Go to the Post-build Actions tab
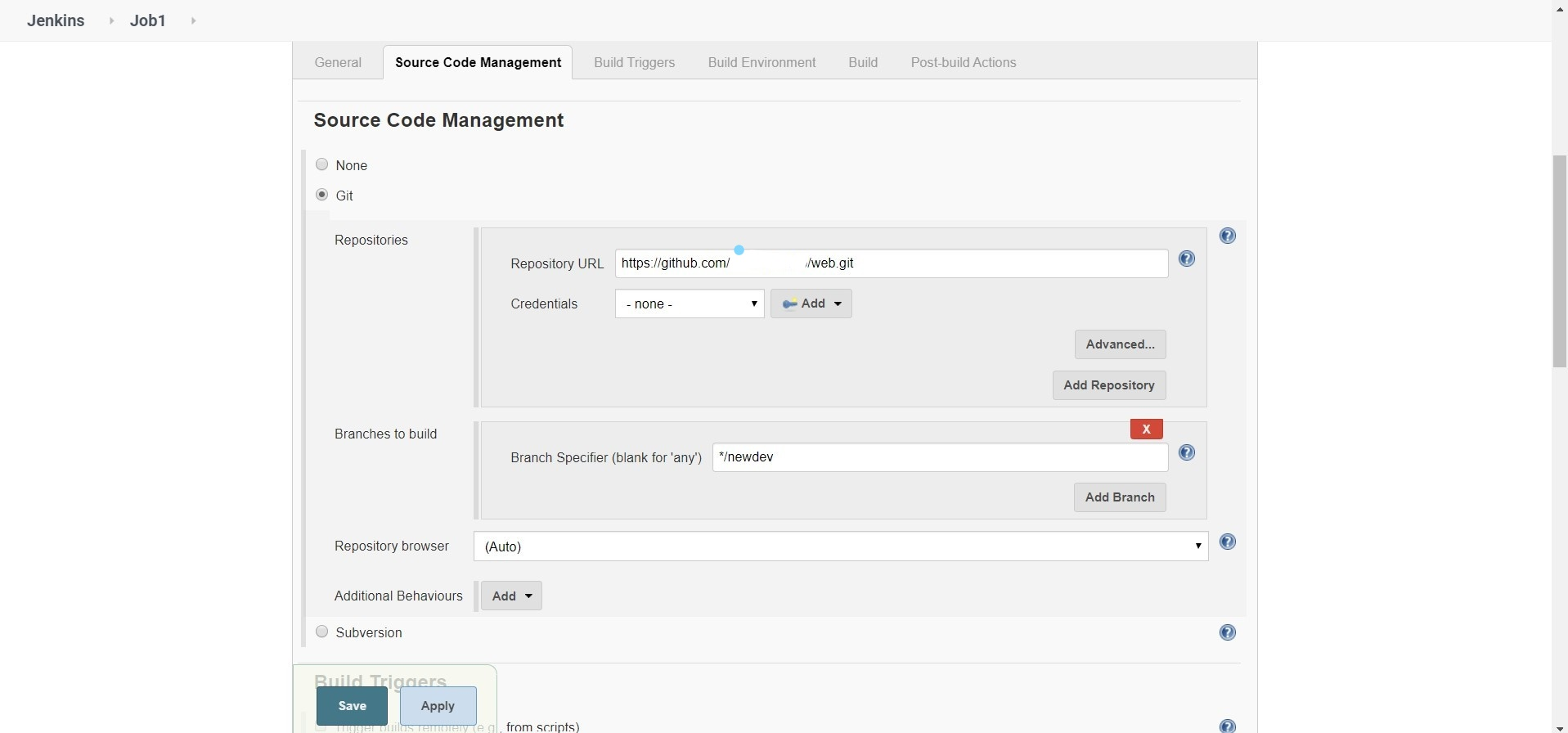This screenshot has width=1568, height=733. point(964,63)
